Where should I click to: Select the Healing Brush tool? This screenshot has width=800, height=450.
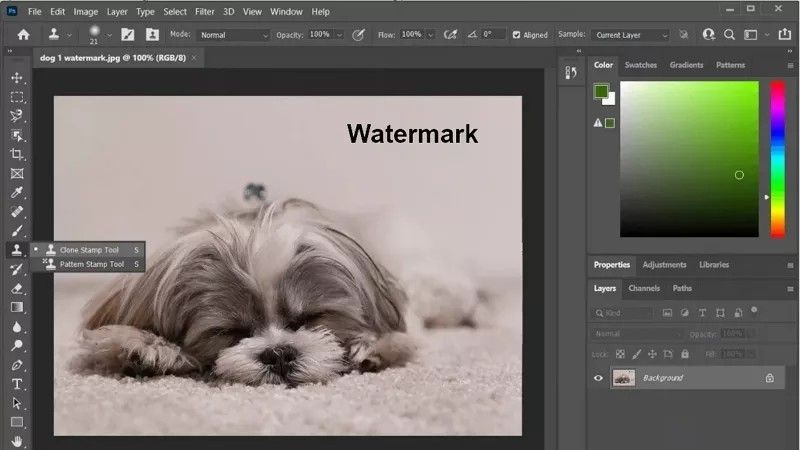[17, 211]
